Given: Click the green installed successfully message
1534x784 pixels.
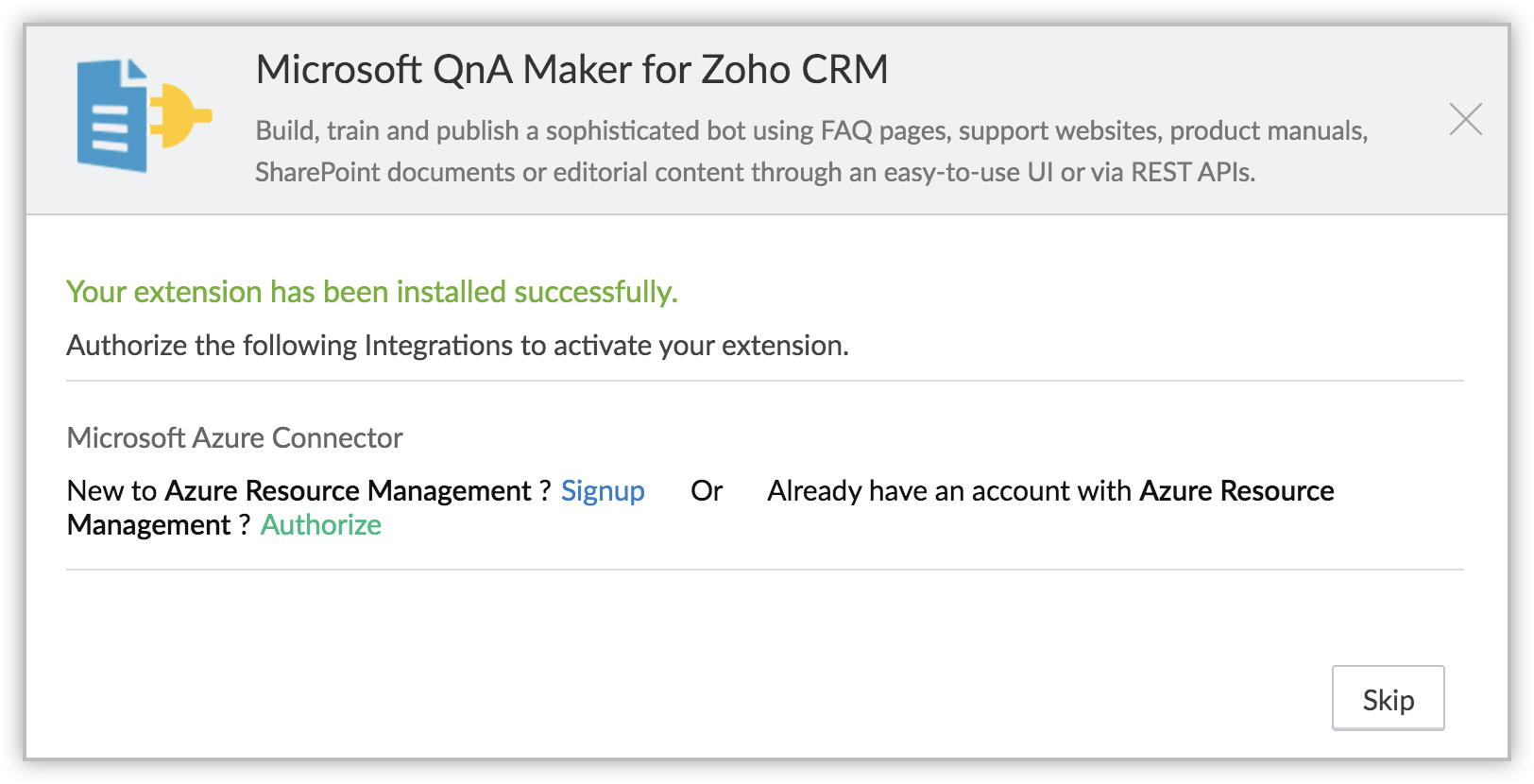Looking at the screenshot, I should (x=372, y=292).
